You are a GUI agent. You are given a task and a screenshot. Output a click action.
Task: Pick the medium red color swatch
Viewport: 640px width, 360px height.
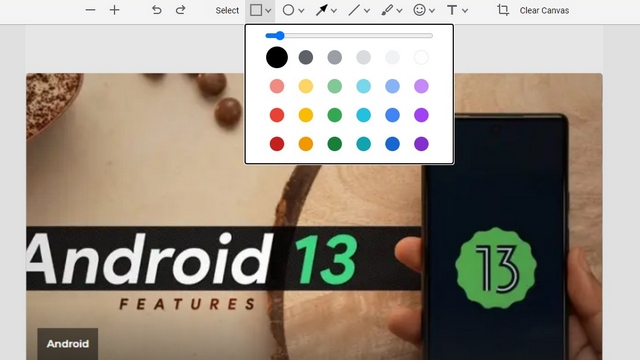[277, 115]
